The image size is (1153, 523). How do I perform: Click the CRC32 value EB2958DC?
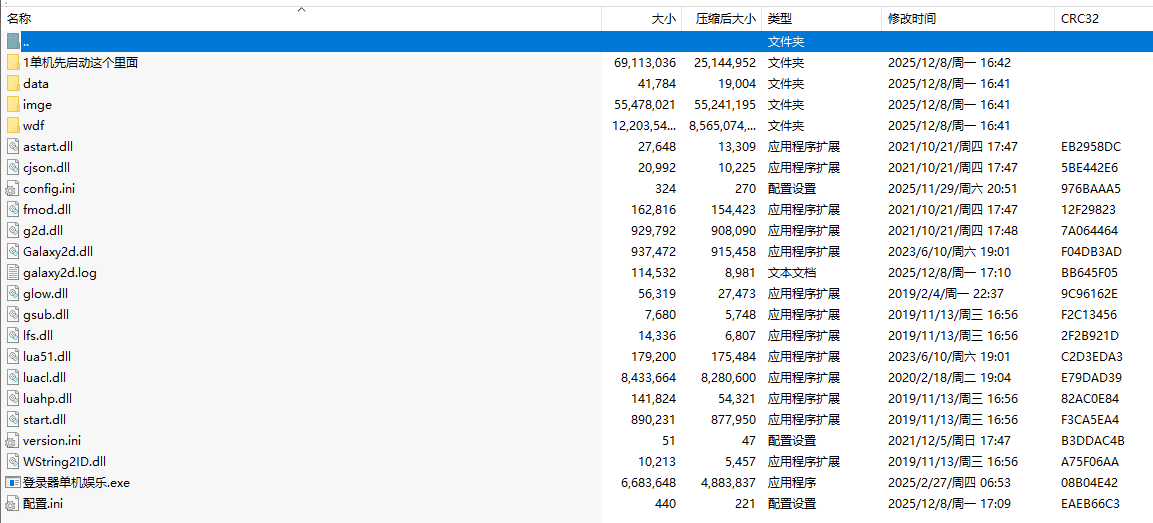click(x=1090, y=146)
